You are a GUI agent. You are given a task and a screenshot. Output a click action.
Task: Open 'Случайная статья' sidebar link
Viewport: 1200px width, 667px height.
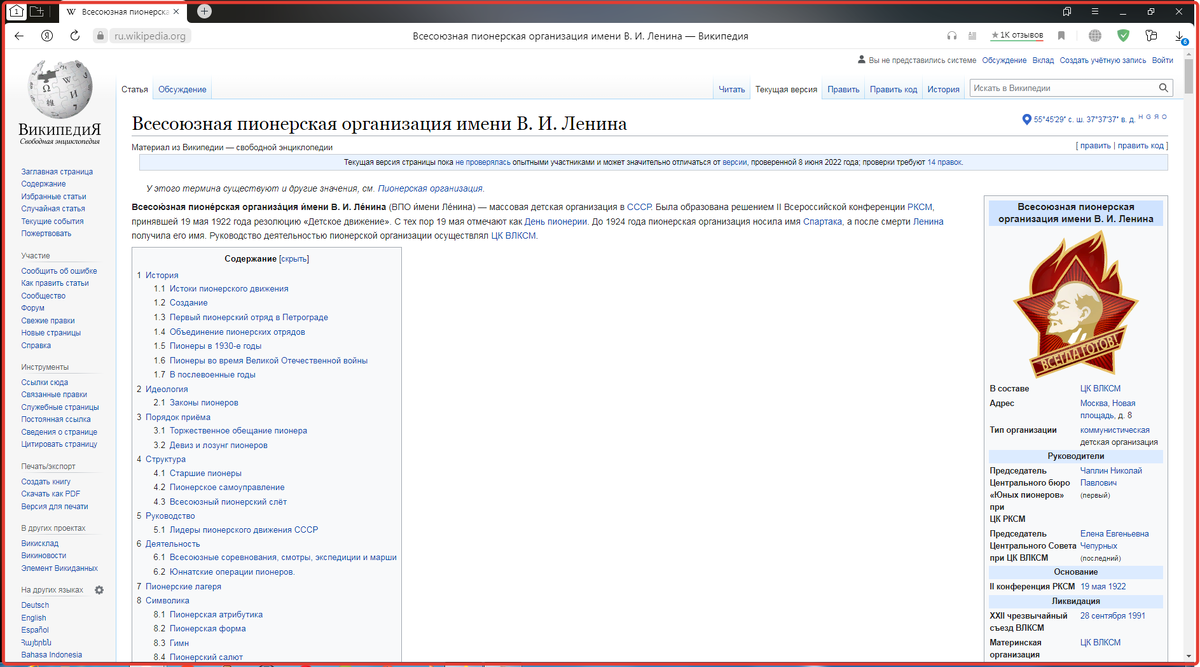click(x=54, y=209)
